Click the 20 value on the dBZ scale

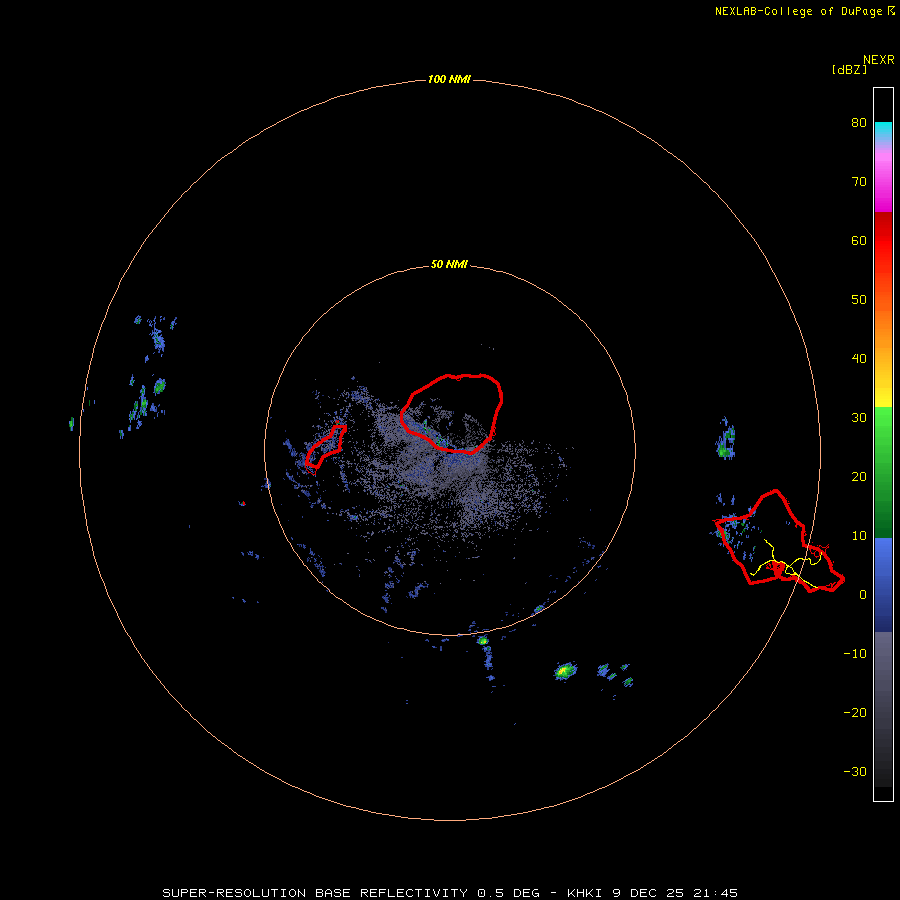coord(859,477)
